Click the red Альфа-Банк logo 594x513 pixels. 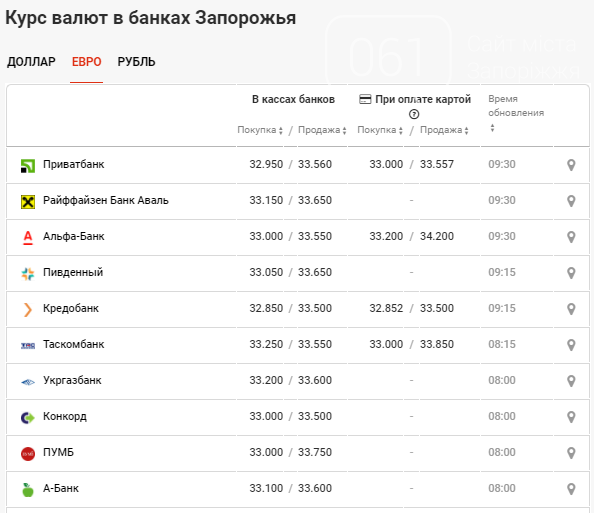pos(28,238)
